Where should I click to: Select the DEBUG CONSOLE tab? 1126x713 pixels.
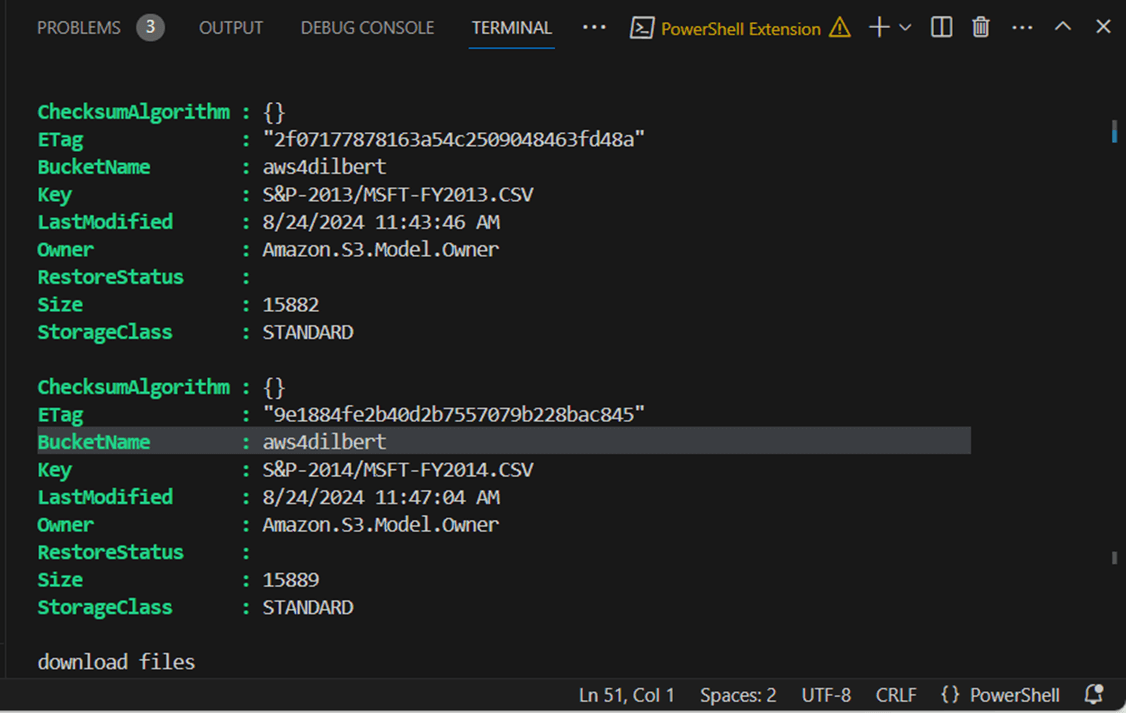click(x=367, y=28)
